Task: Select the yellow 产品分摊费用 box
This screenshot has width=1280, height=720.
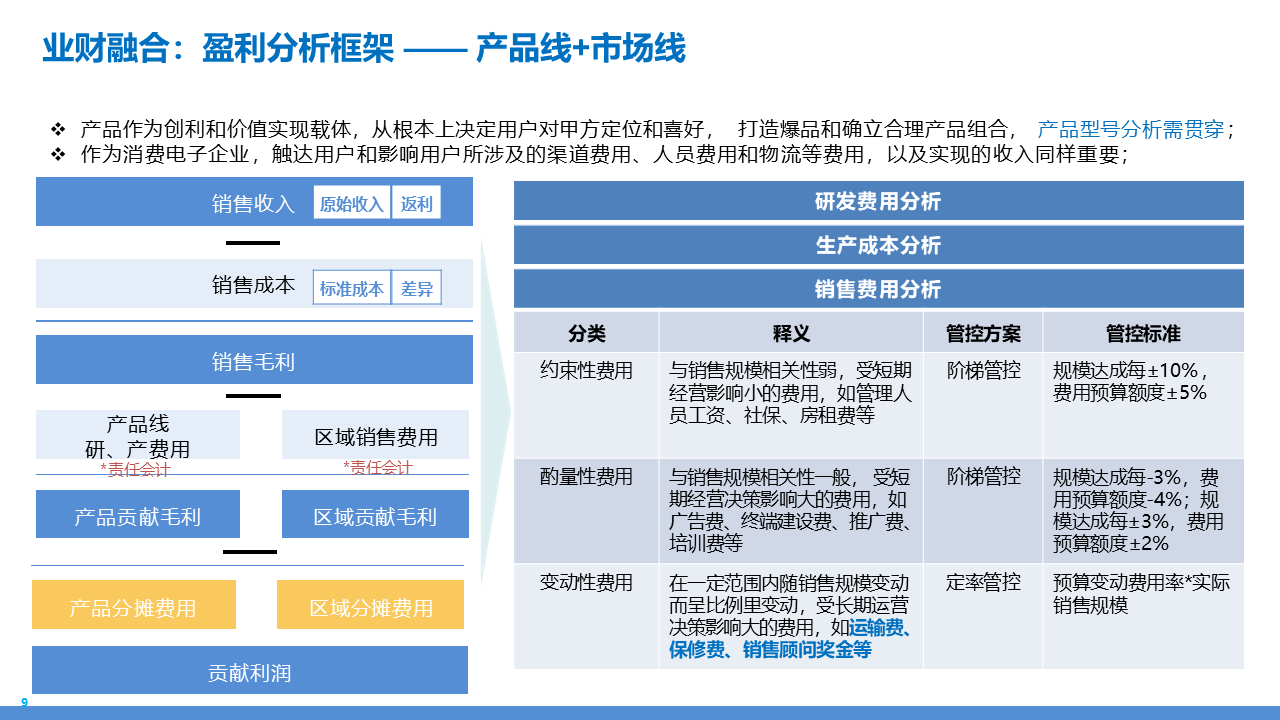Action: click(x=134, y=605)
